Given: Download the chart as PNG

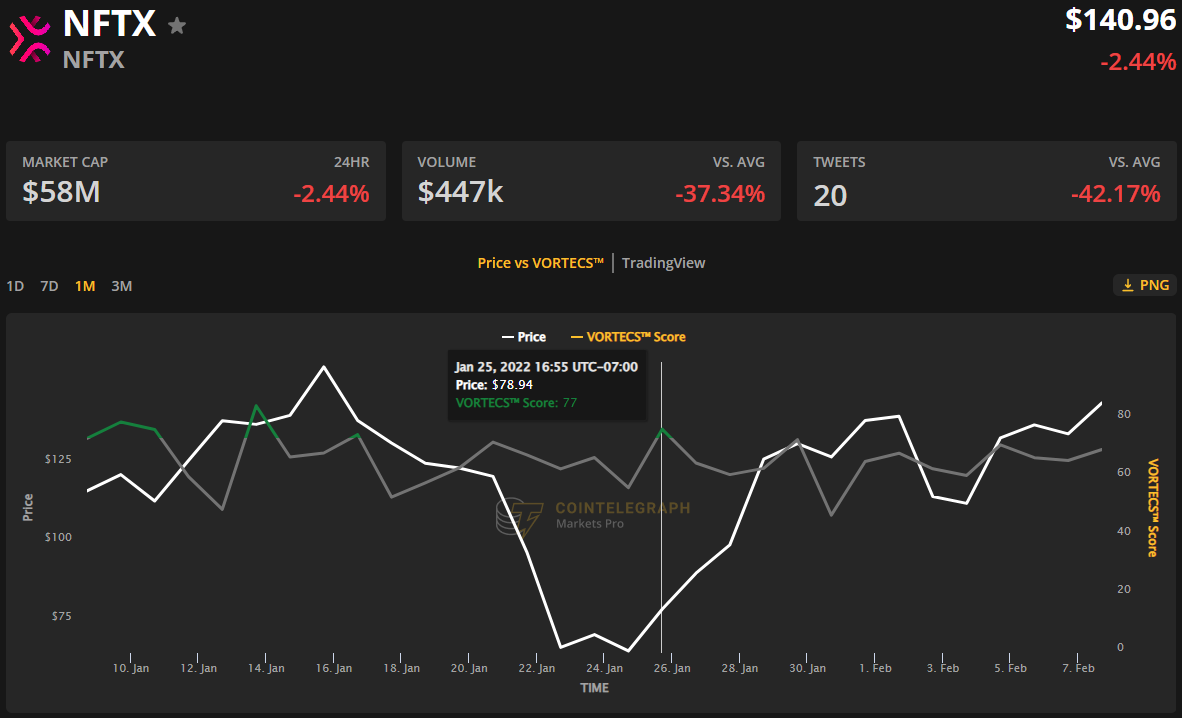Looking at the screenshot, I should click(1144, 285).
